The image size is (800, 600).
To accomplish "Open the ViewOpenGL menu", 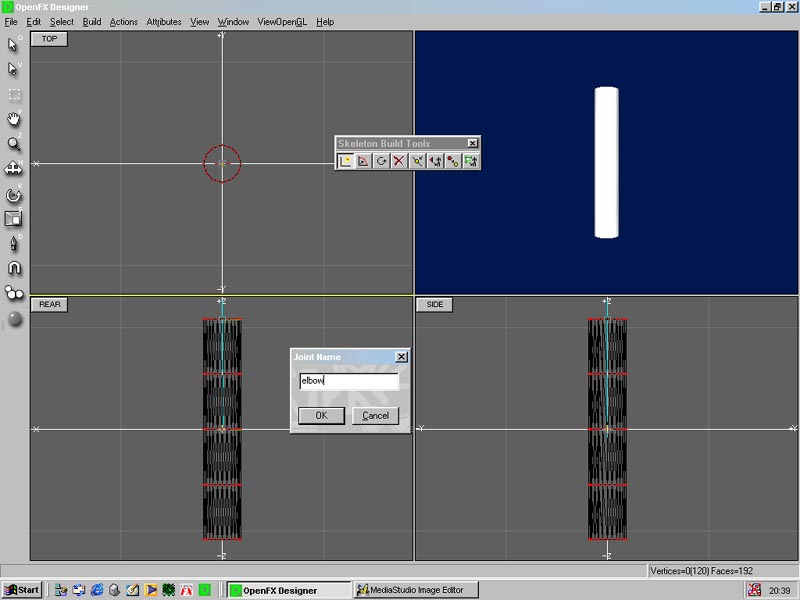I will pos(282,22).
